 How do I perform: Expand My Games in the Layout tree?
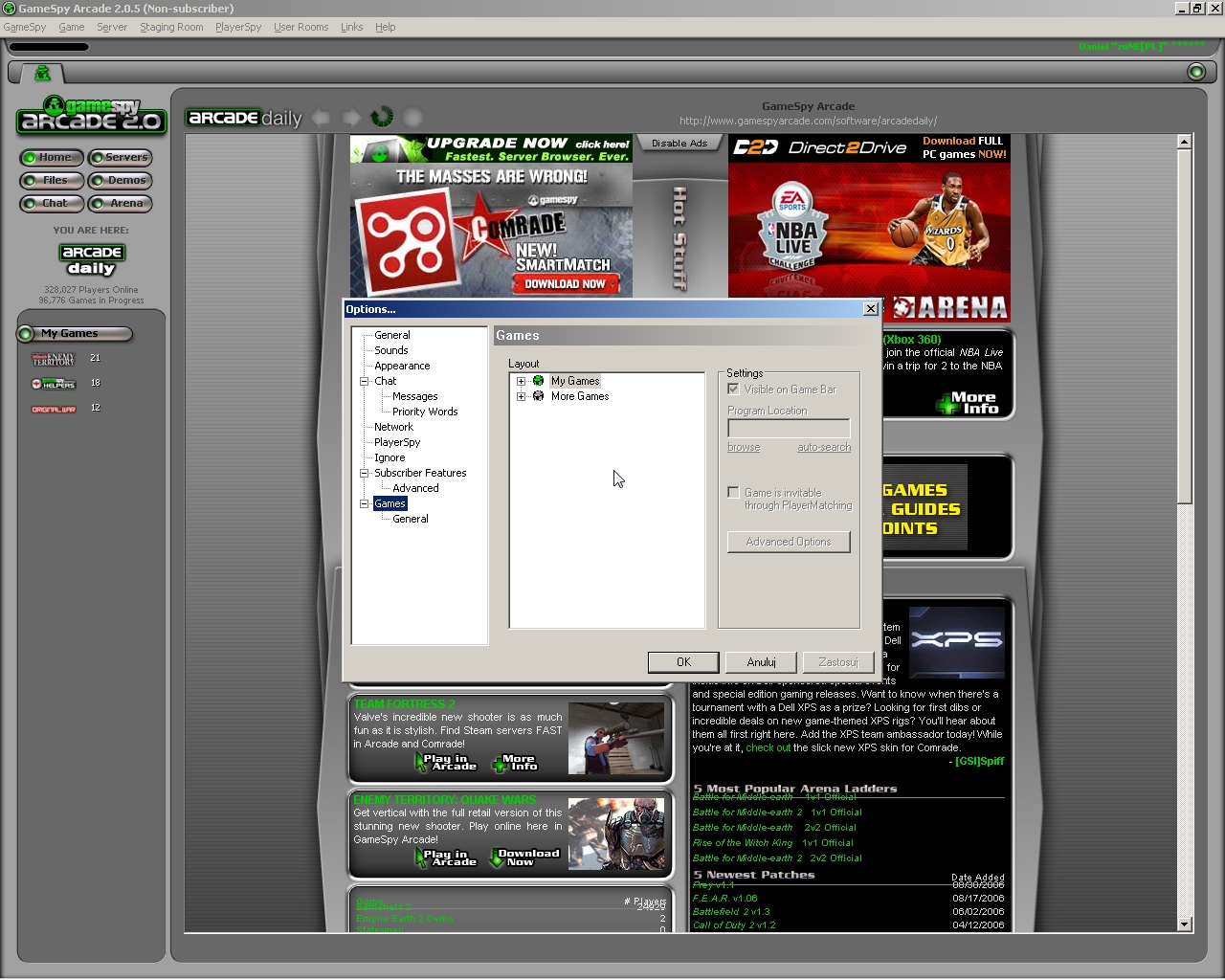point(521,381)
